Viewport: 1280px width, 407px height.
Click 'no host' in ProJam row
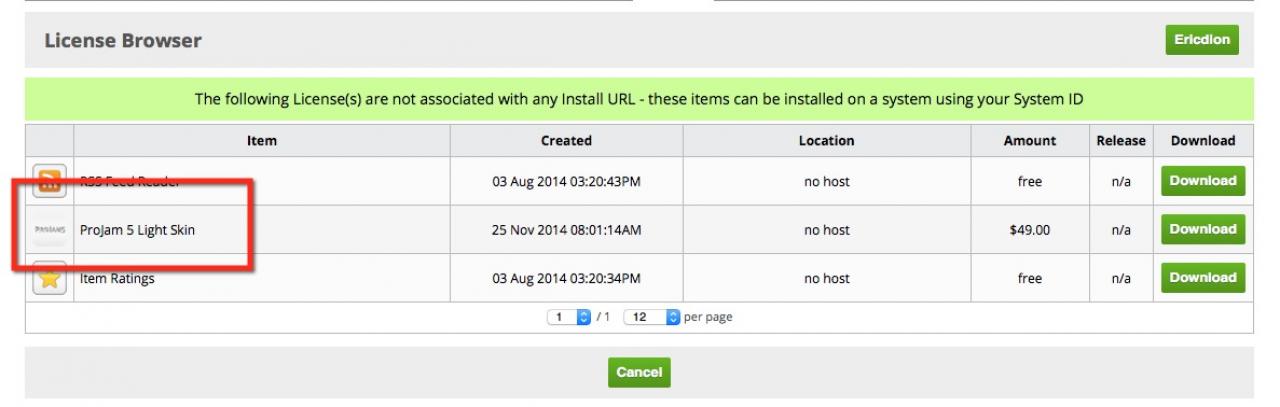tap(826, 230)
